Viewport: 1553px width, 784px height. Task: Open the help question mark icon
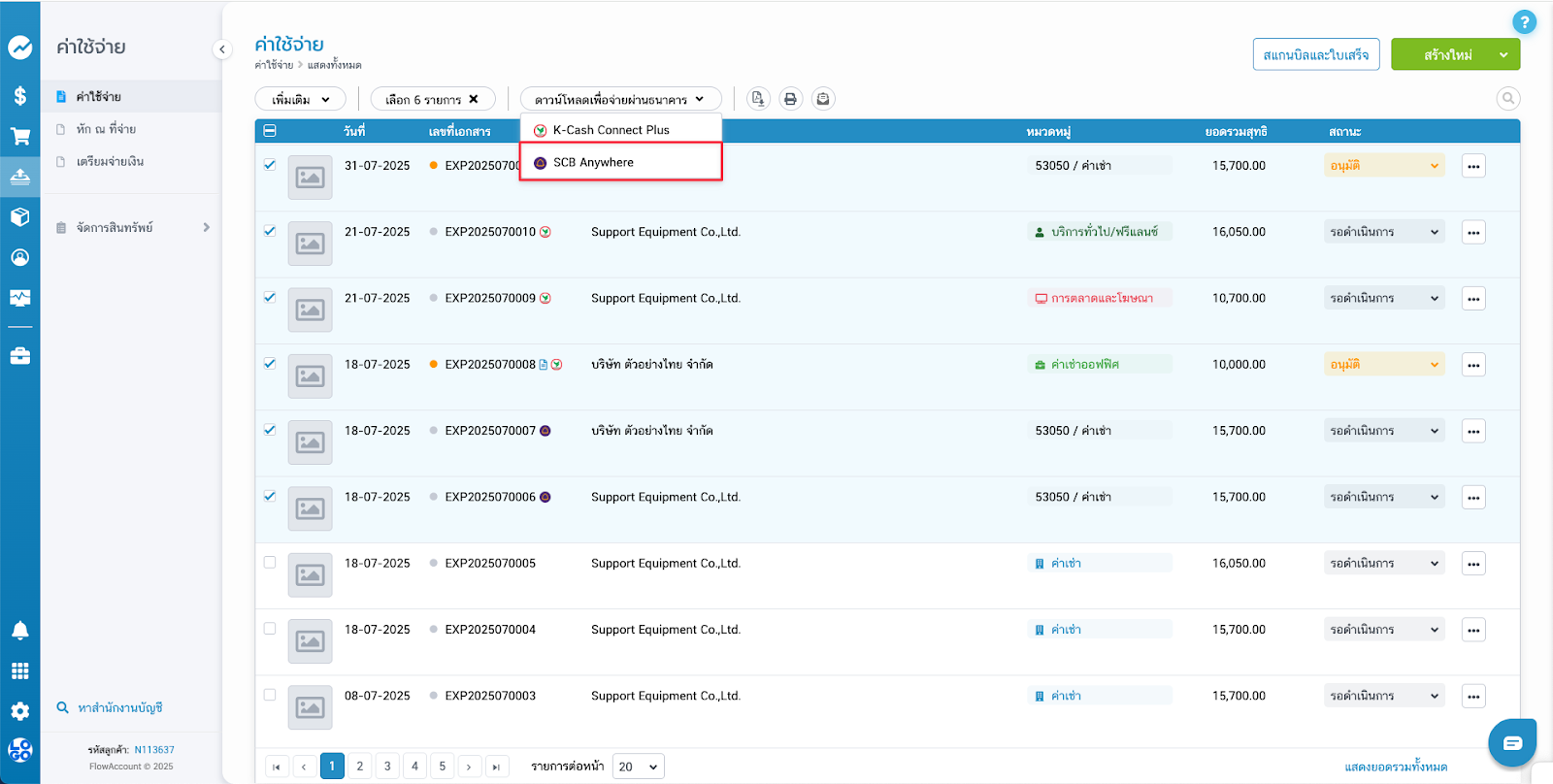click(x=1524, y=22)
